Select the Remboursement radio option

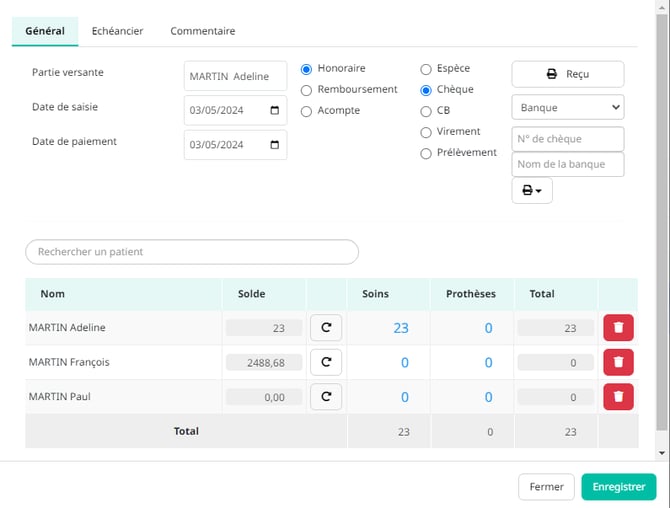click(307, 90)
